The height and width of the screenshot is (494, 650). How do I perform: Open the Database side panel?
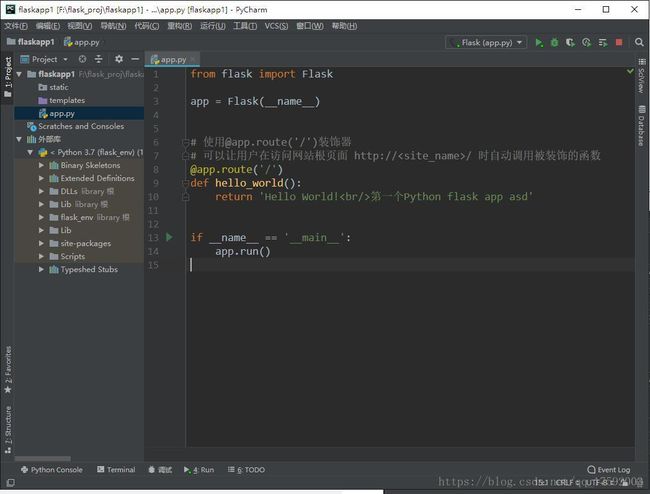[641, 126]
